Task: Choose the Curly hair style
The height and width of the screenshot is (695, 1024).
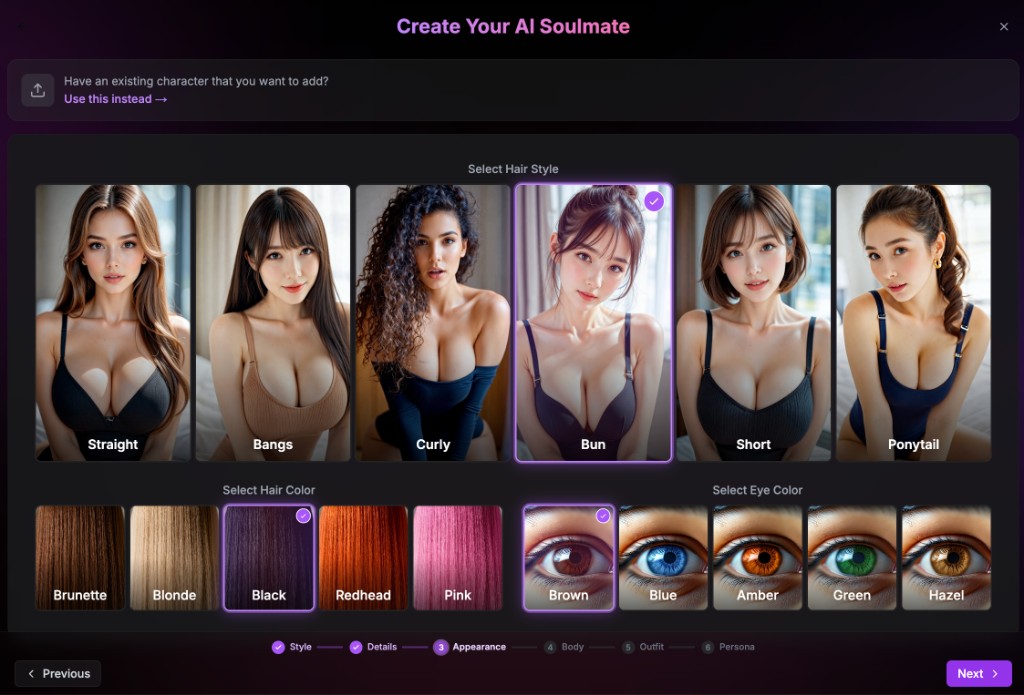Action: click(433, 322)
